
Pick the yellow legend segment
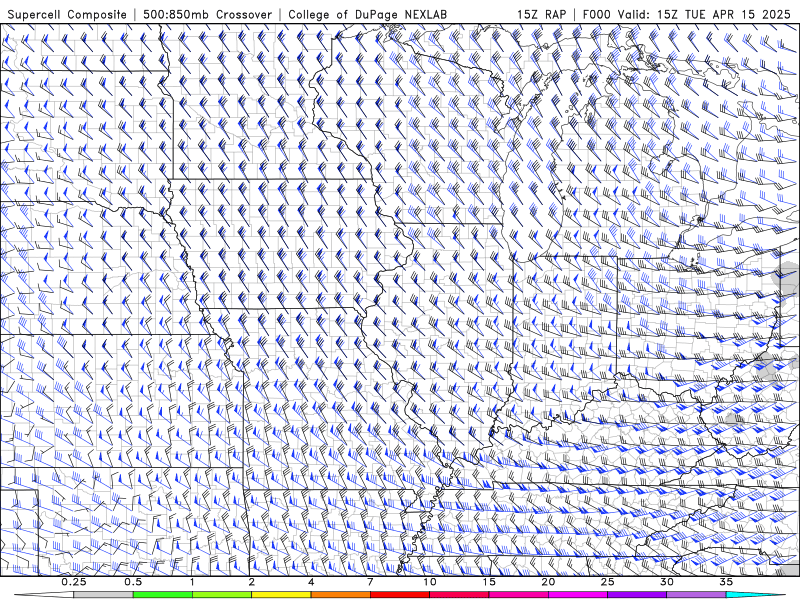point(281,595)
